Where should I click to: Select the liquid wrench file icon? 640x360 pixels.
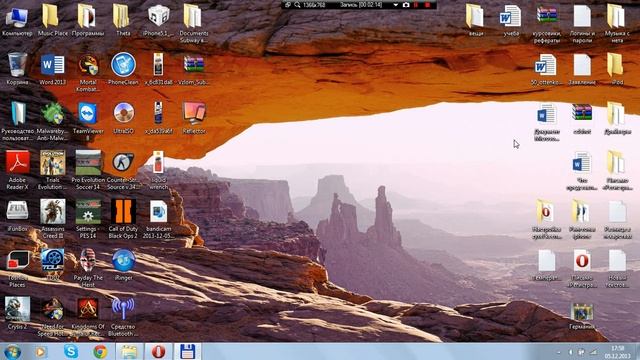(158, 170)
